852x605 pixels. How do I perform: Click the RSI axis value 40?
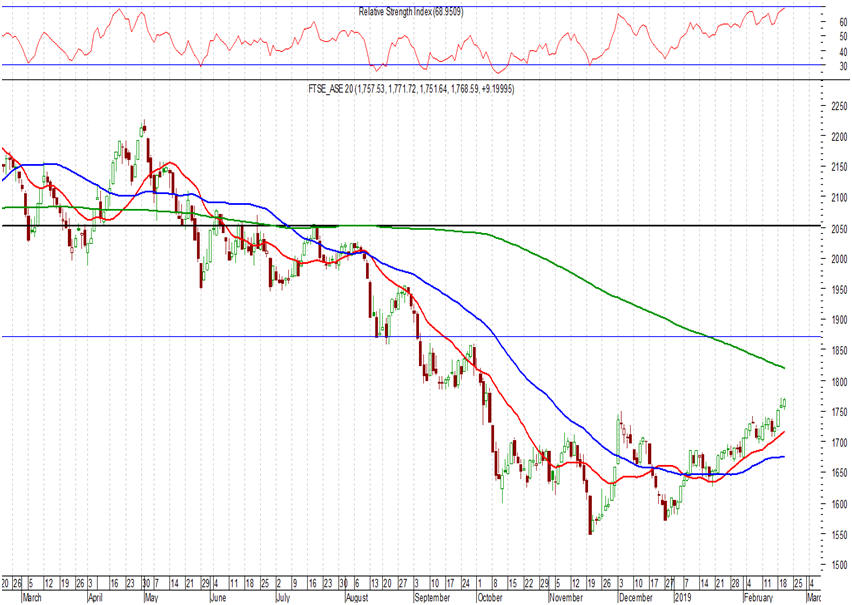coord(843,52)
